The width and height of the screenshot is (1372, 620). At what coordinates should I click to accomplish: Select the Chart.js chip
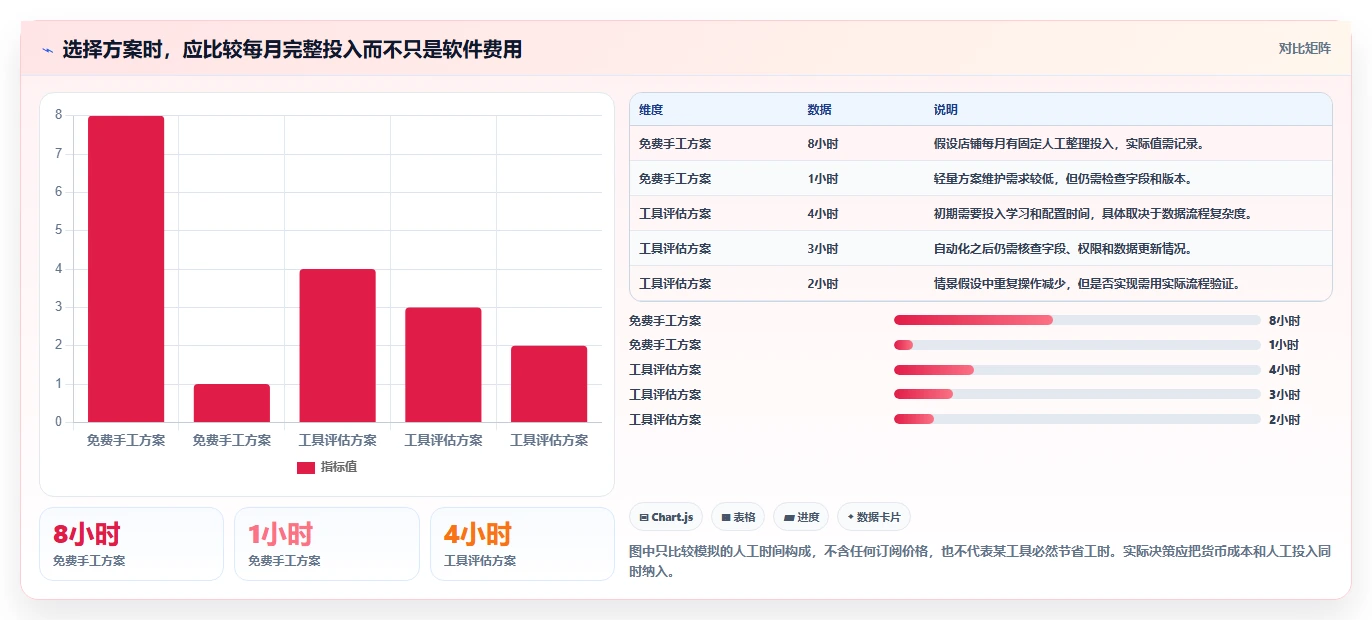(x=666, y=517)
